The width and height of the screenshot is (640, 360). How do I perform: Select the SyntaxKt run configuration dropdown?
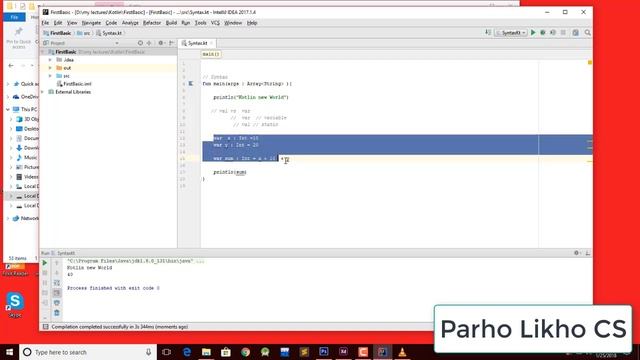pos(511,33)
